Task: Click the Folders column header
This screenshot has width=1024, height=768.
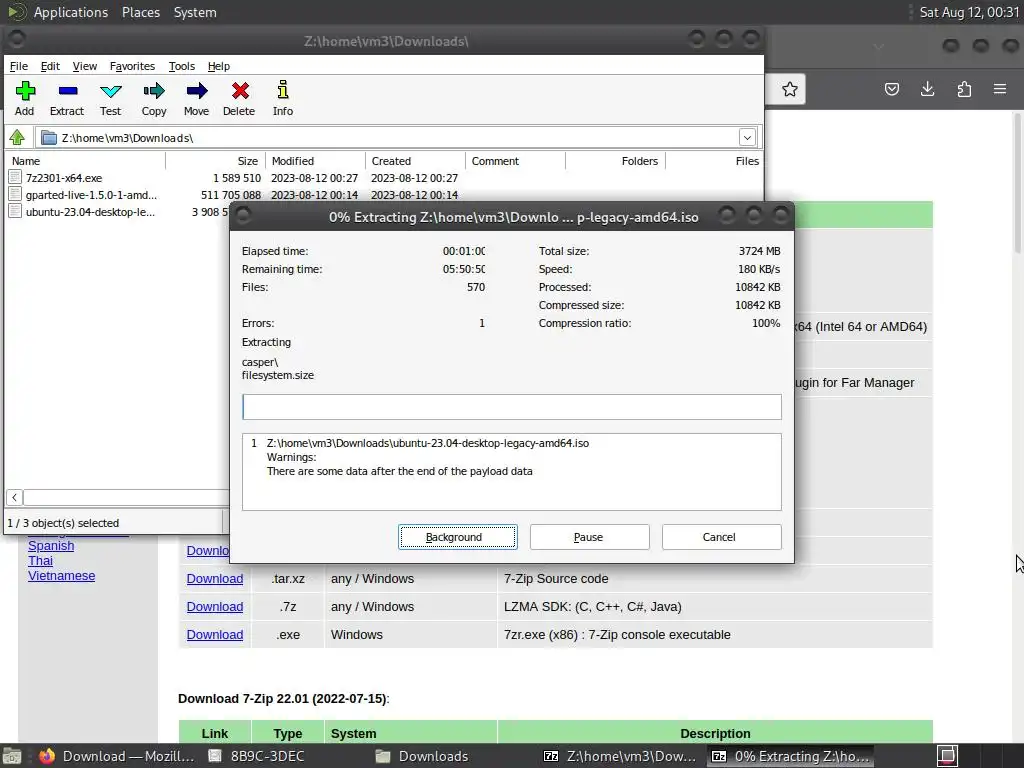Action: pos(615,161)
